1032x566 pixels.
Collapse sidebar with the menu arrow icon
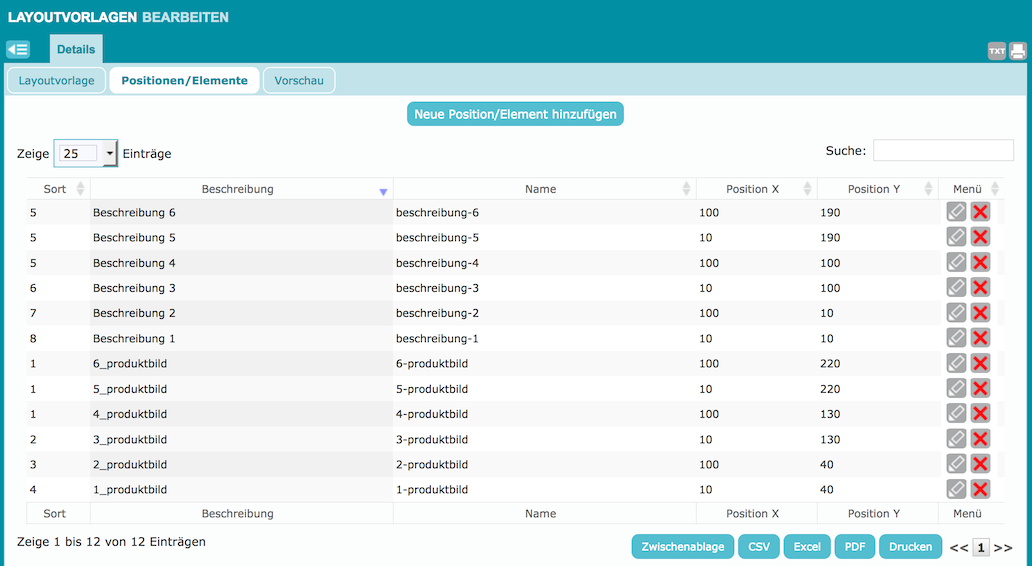18,49
